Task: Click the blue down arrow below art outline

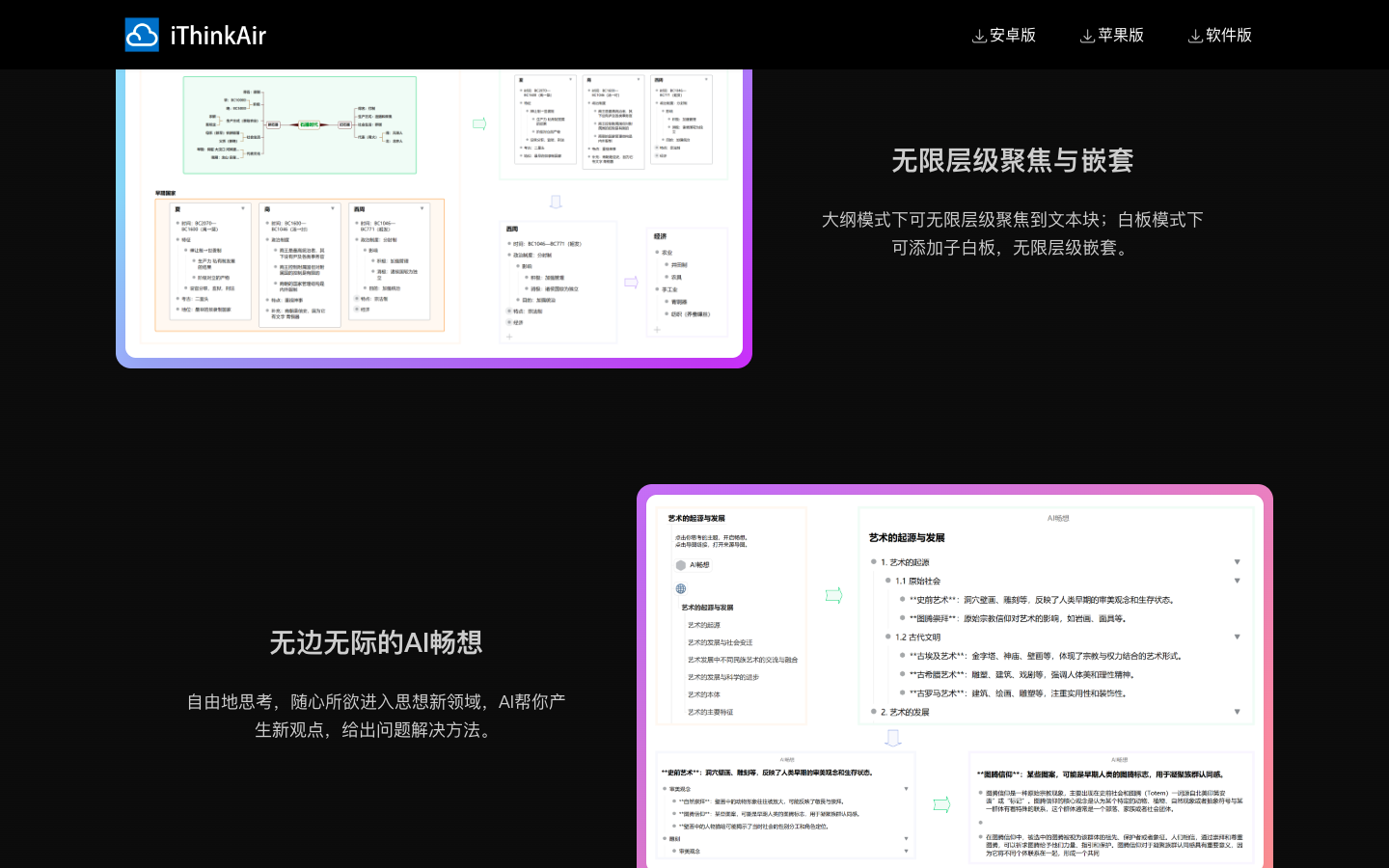Action: 893,738
